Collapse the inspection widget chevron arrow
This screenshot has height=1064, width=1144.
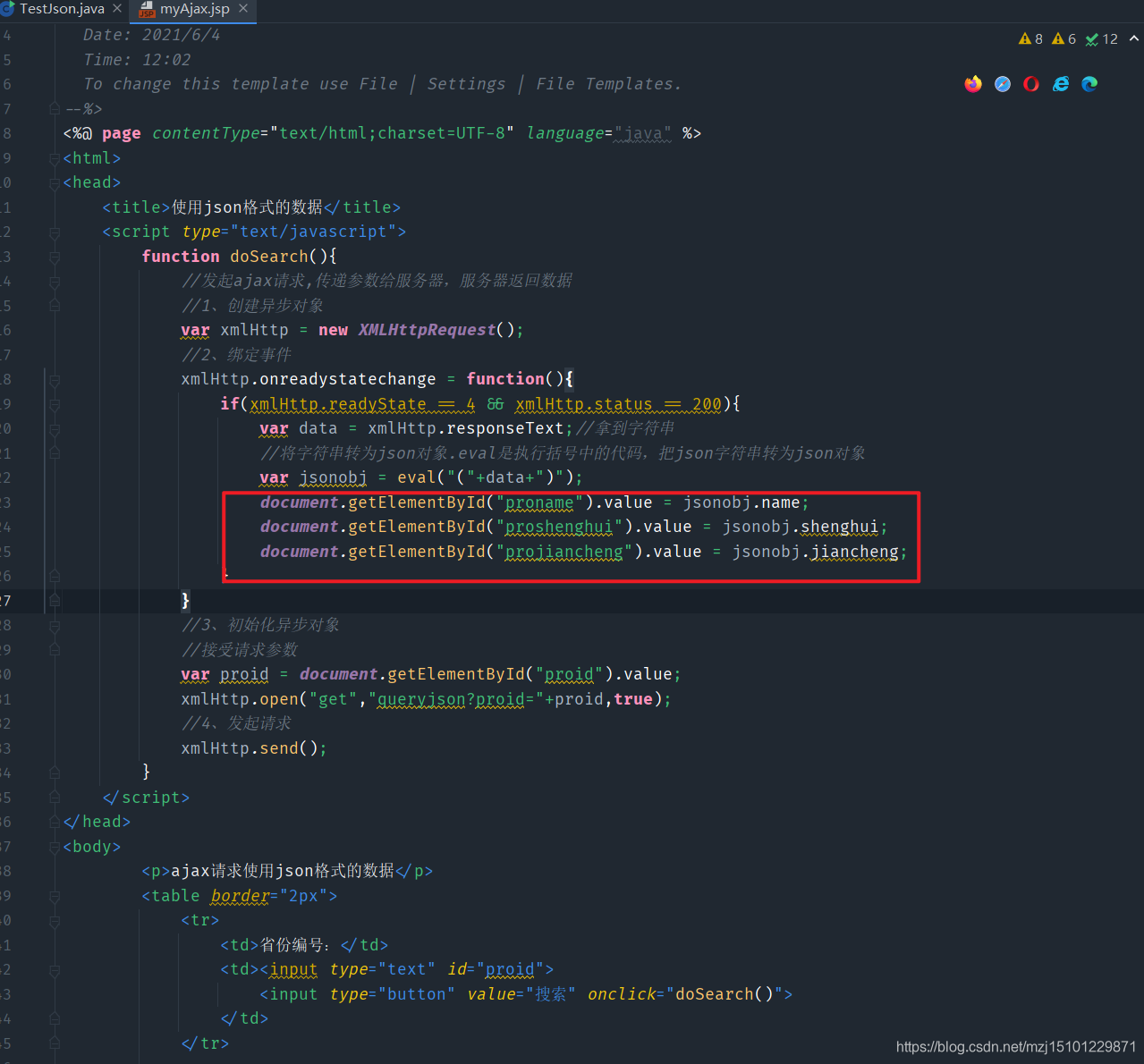[1134, 38]
